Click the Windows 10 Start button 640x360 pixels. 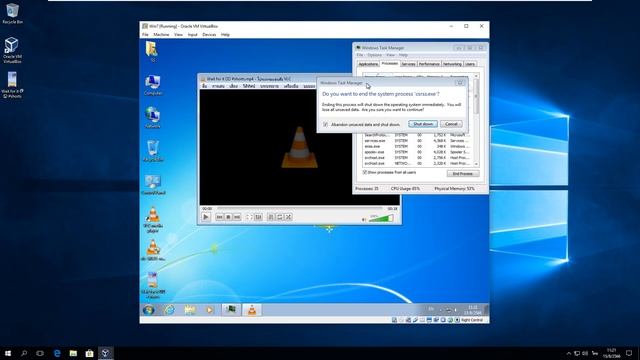[x=8, y=353]
